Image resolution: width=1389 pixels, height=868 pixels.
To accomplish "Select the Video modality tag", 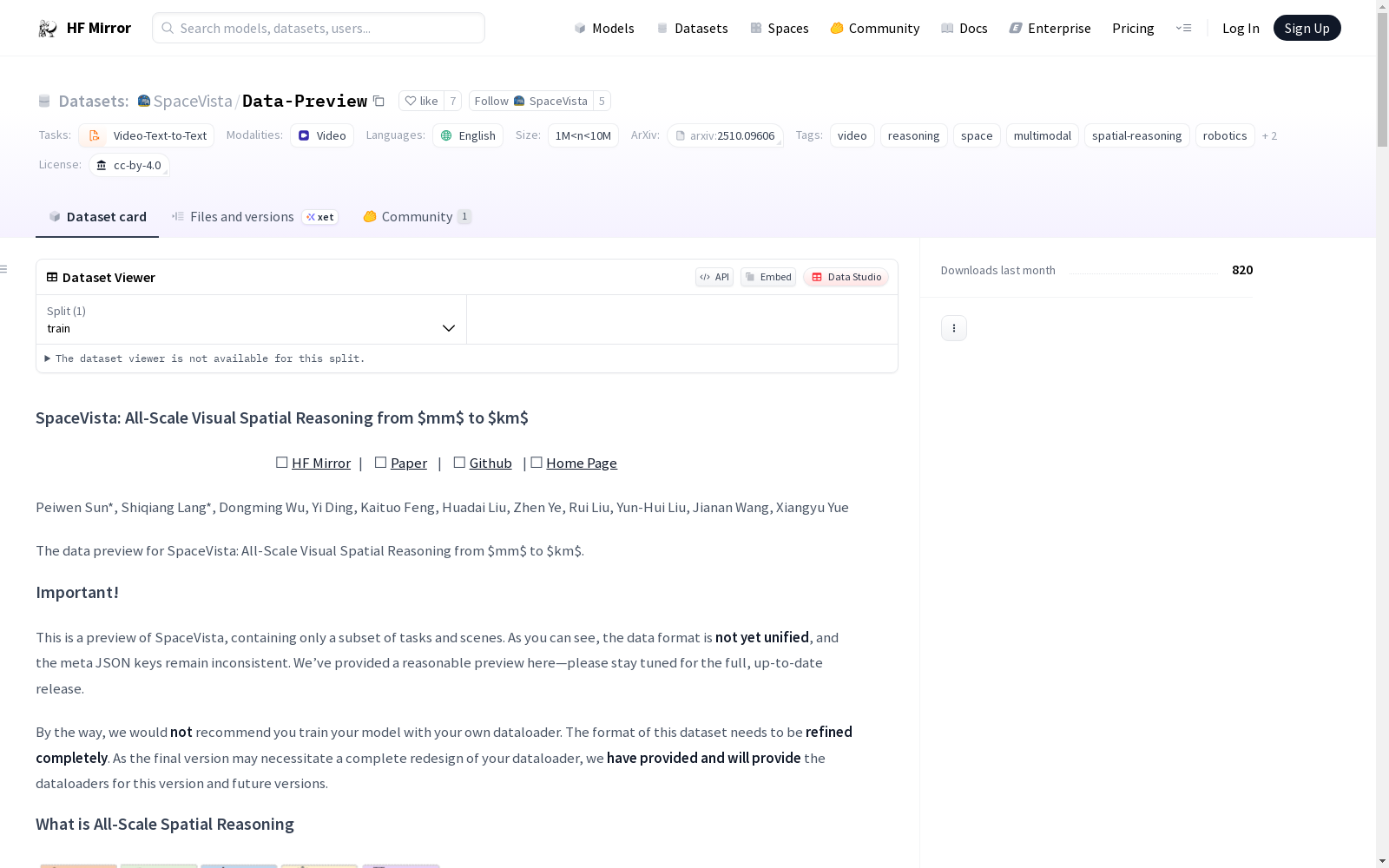I will pyautogui.click(x=322, y=135).
